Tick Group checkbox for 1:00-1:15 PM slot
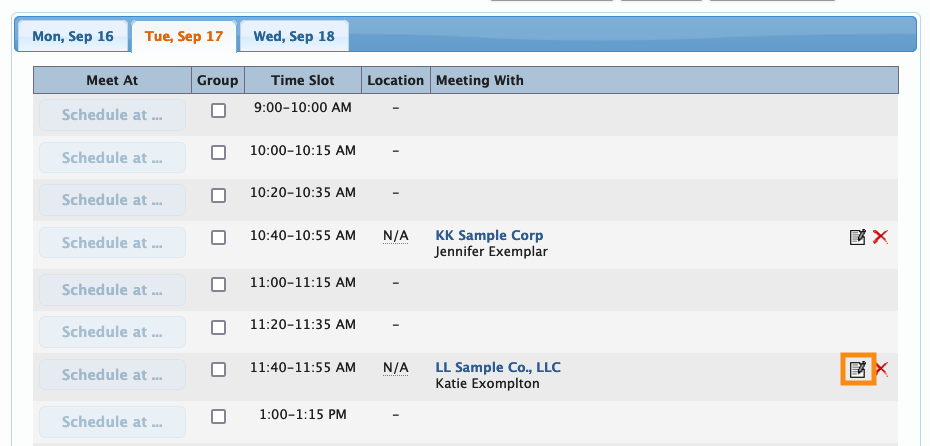 coord(218,415)
